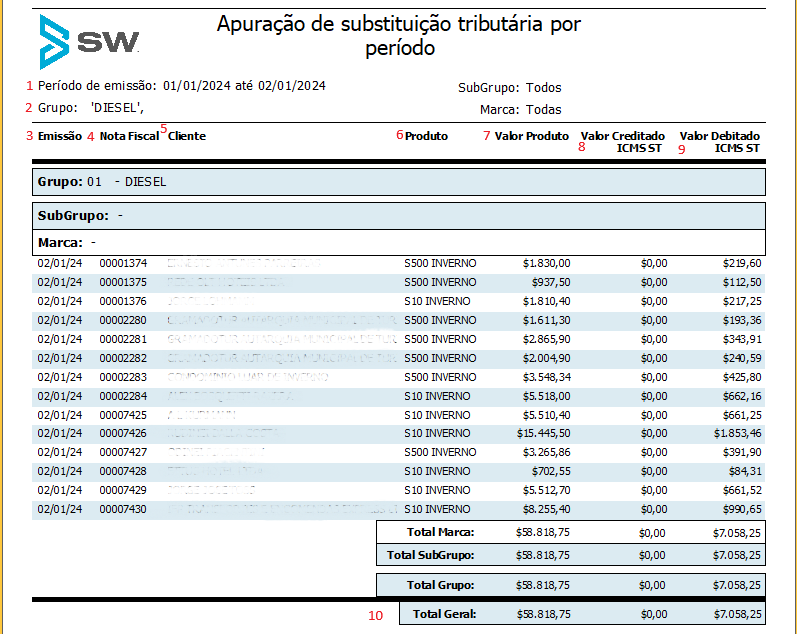
Task: Click product value $2.865,90
Action: [546, 339]
